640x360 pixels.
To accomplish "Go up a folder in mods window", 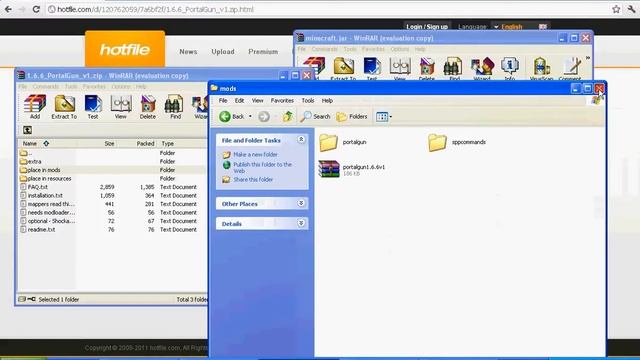I will pyautogui.click(x=288, y=117).
